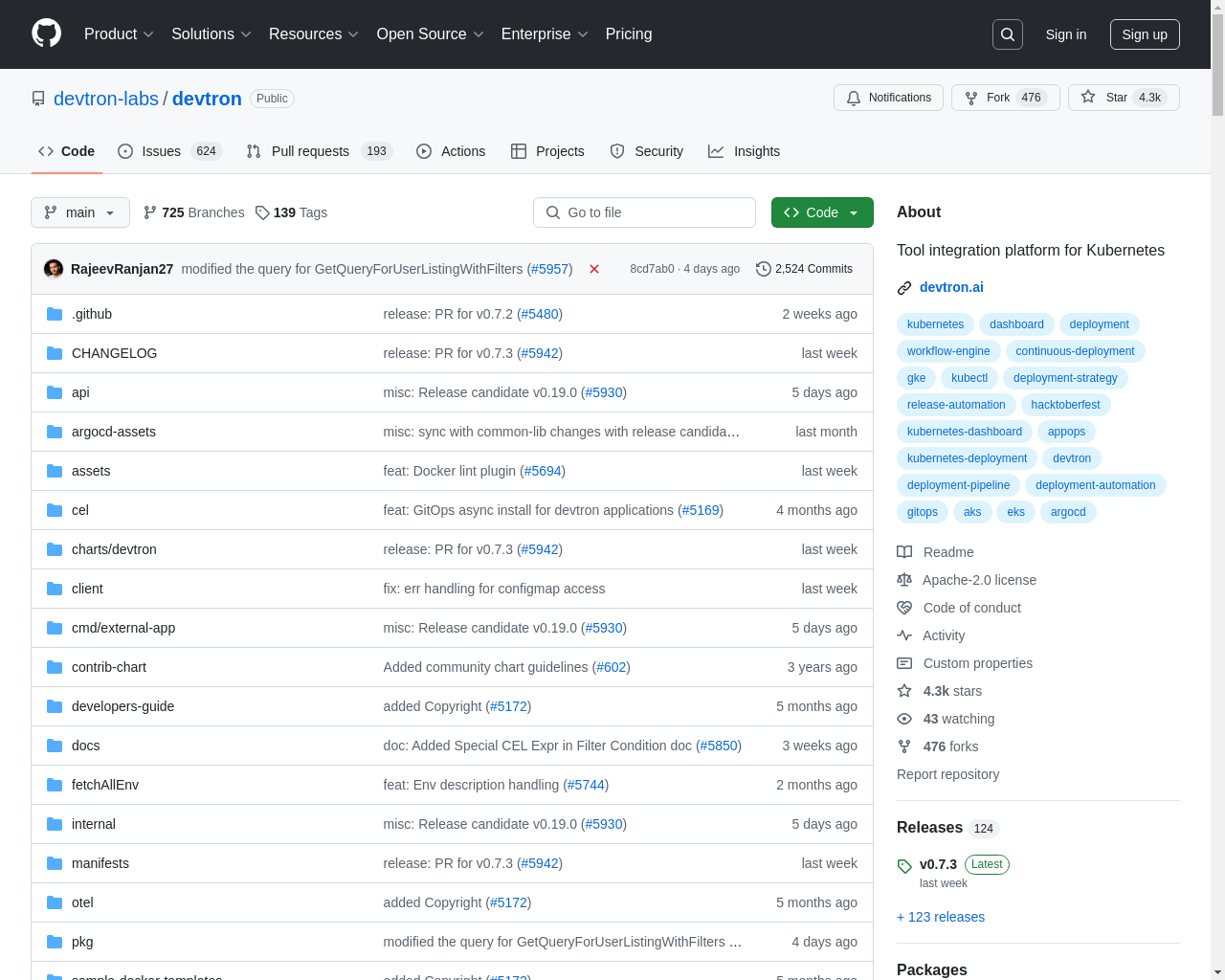The width and height of the screenshot is (1225, 980).
Task: Switch to the Actions tab
Action: (x=451, y=151)
